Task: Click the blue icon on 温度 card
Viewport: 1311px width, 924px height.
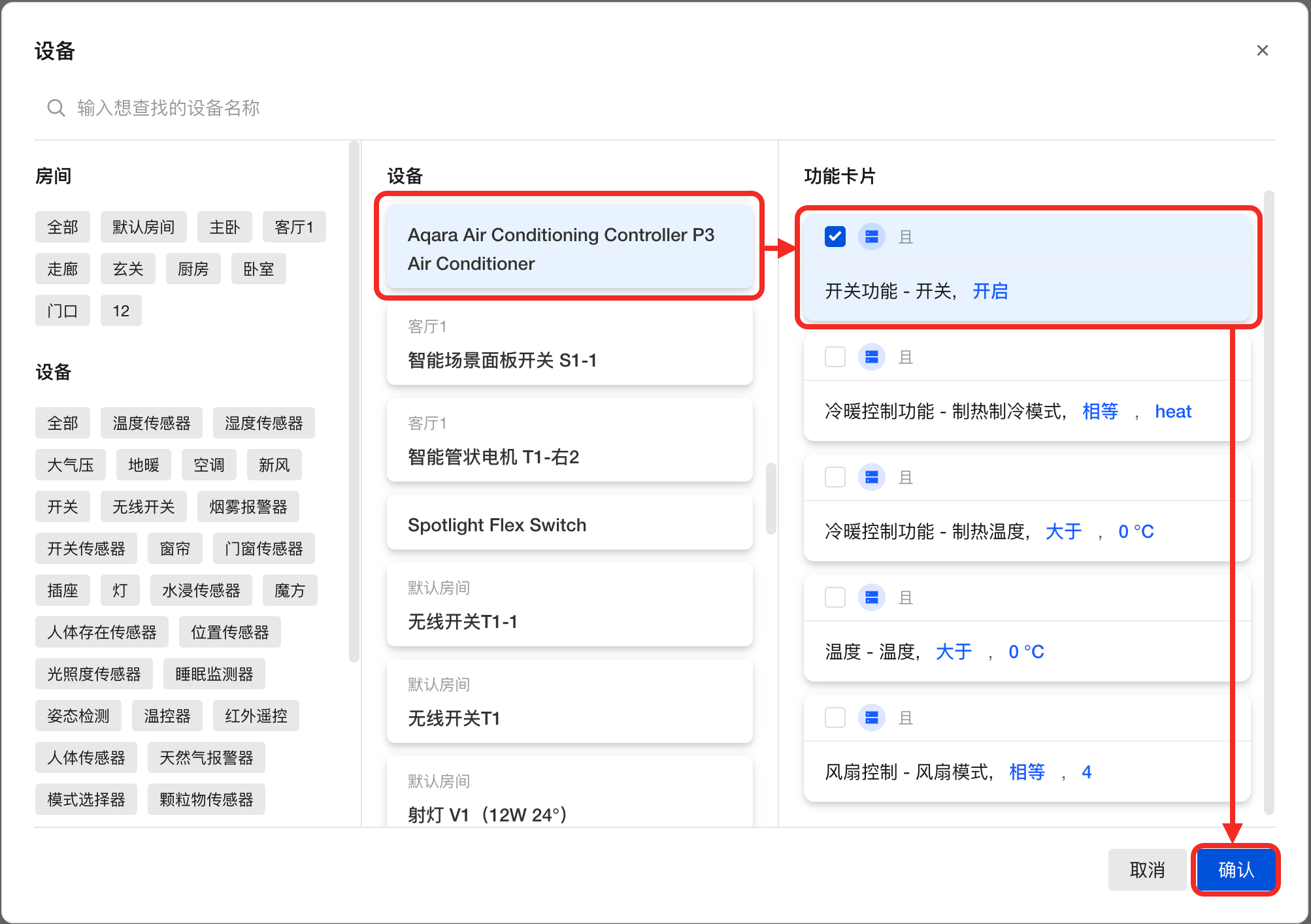Action: (871, 597)
